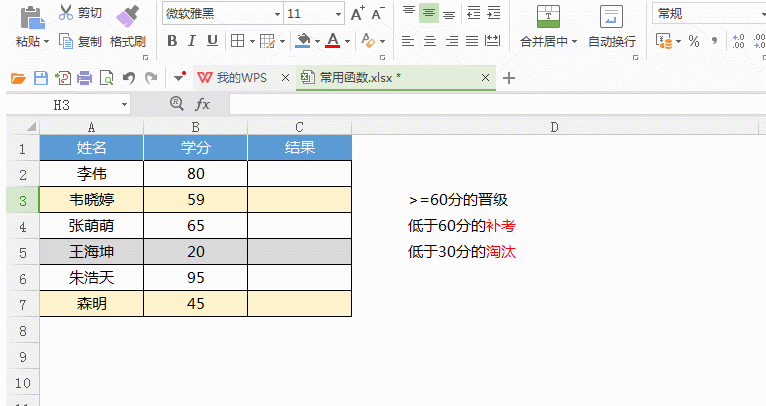Viewport: 766px width, 406px height.
Task: Click the Format Painter (格式刷) brush icon
Action: (127, 16)
